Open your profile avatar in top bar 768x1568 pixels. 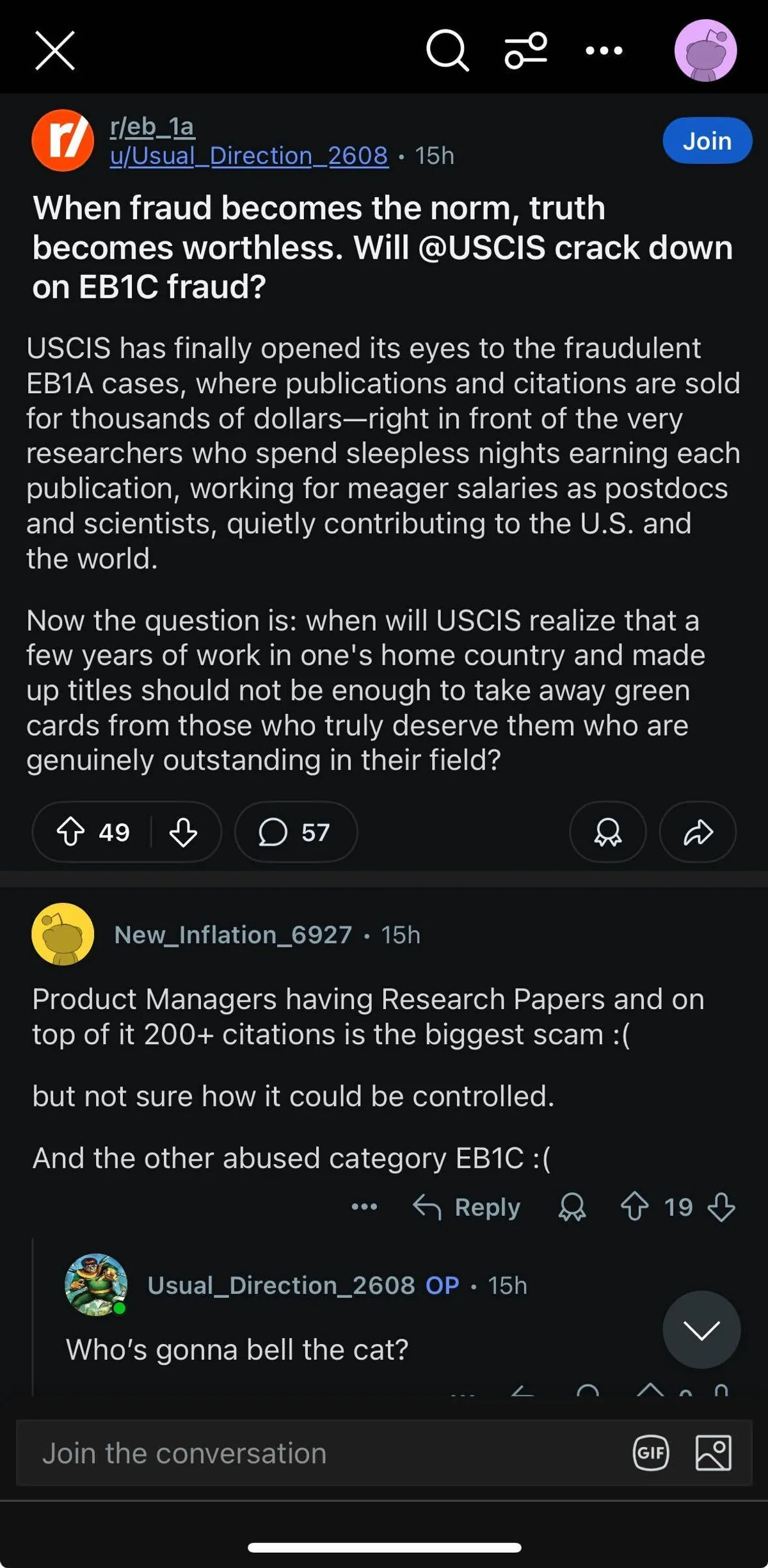705,51
